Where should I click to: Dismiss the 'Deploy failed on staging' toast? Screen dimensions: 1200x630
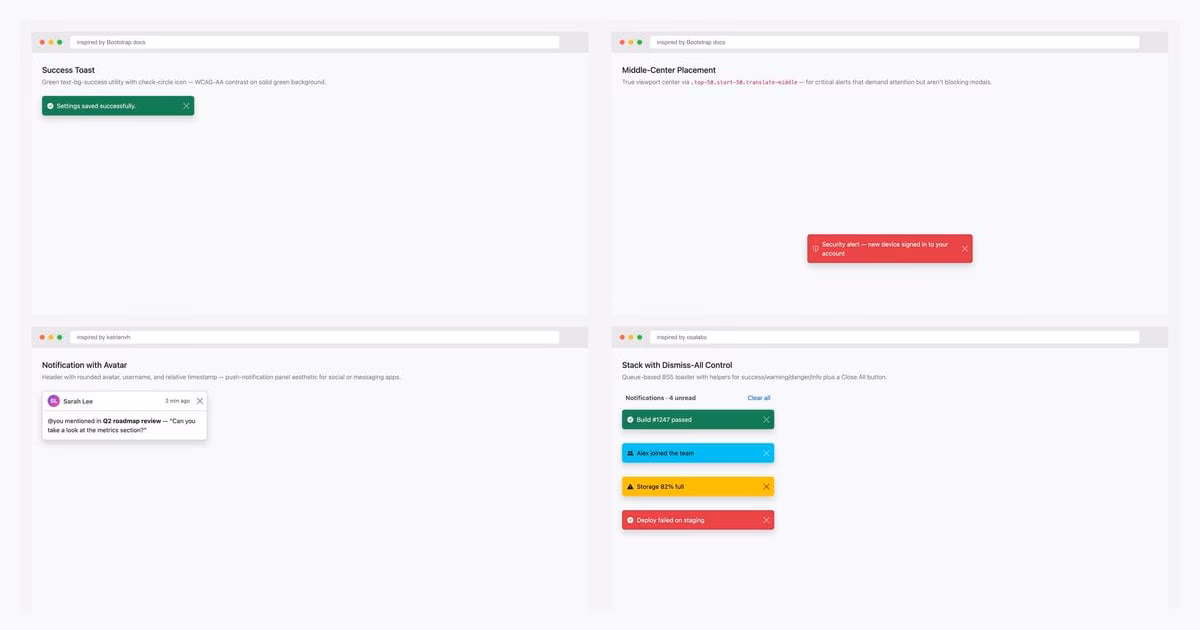coord(766,520)
